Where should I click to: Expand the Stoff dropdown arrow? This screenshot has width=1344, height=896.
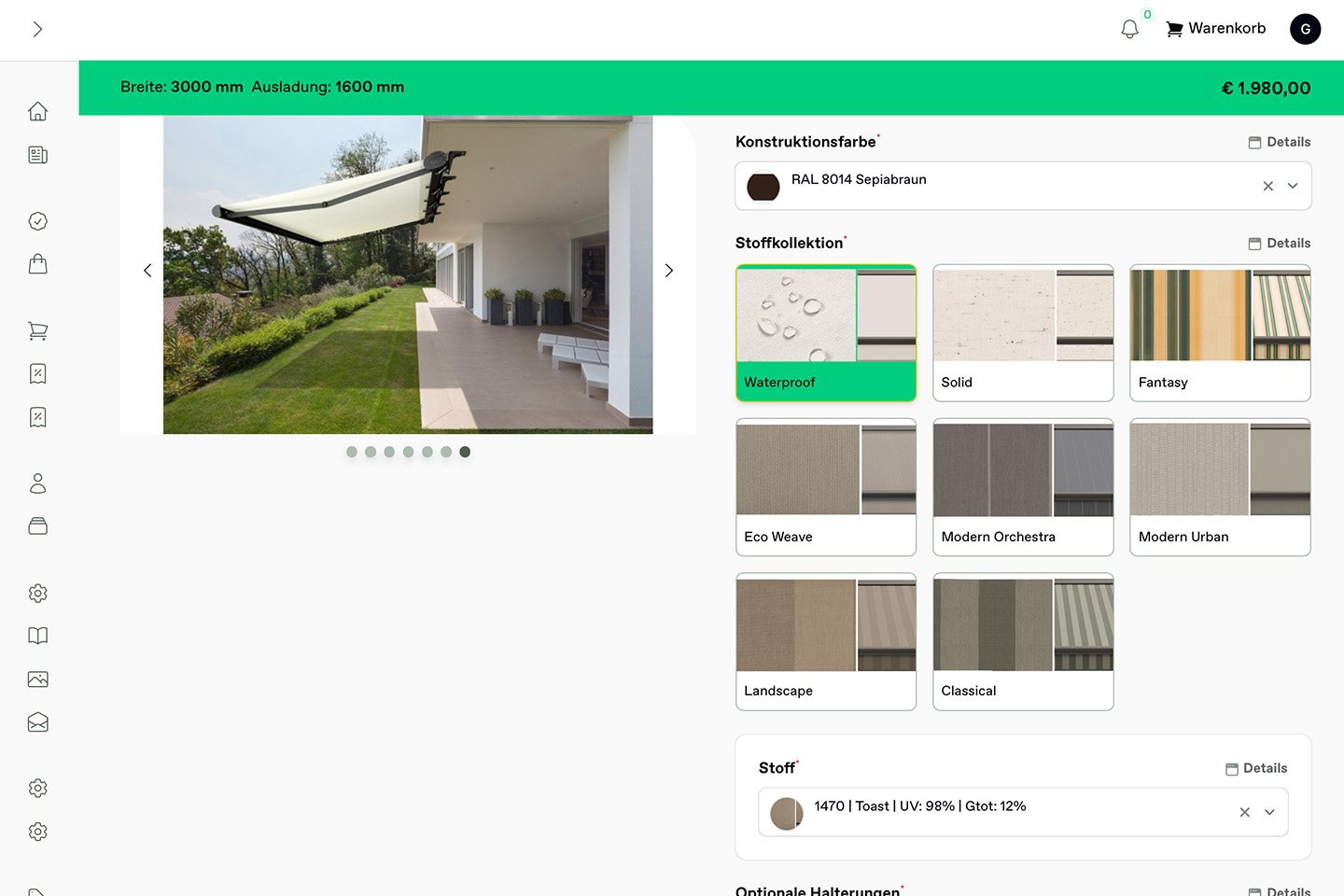pos(1269,812)
